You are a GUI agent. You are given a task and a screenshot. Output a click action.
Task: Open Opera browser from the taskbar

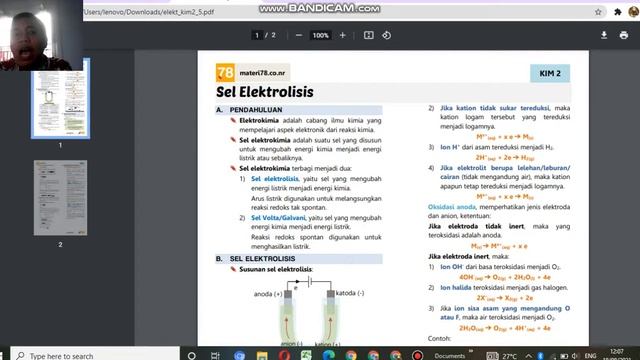coord(284,356)
